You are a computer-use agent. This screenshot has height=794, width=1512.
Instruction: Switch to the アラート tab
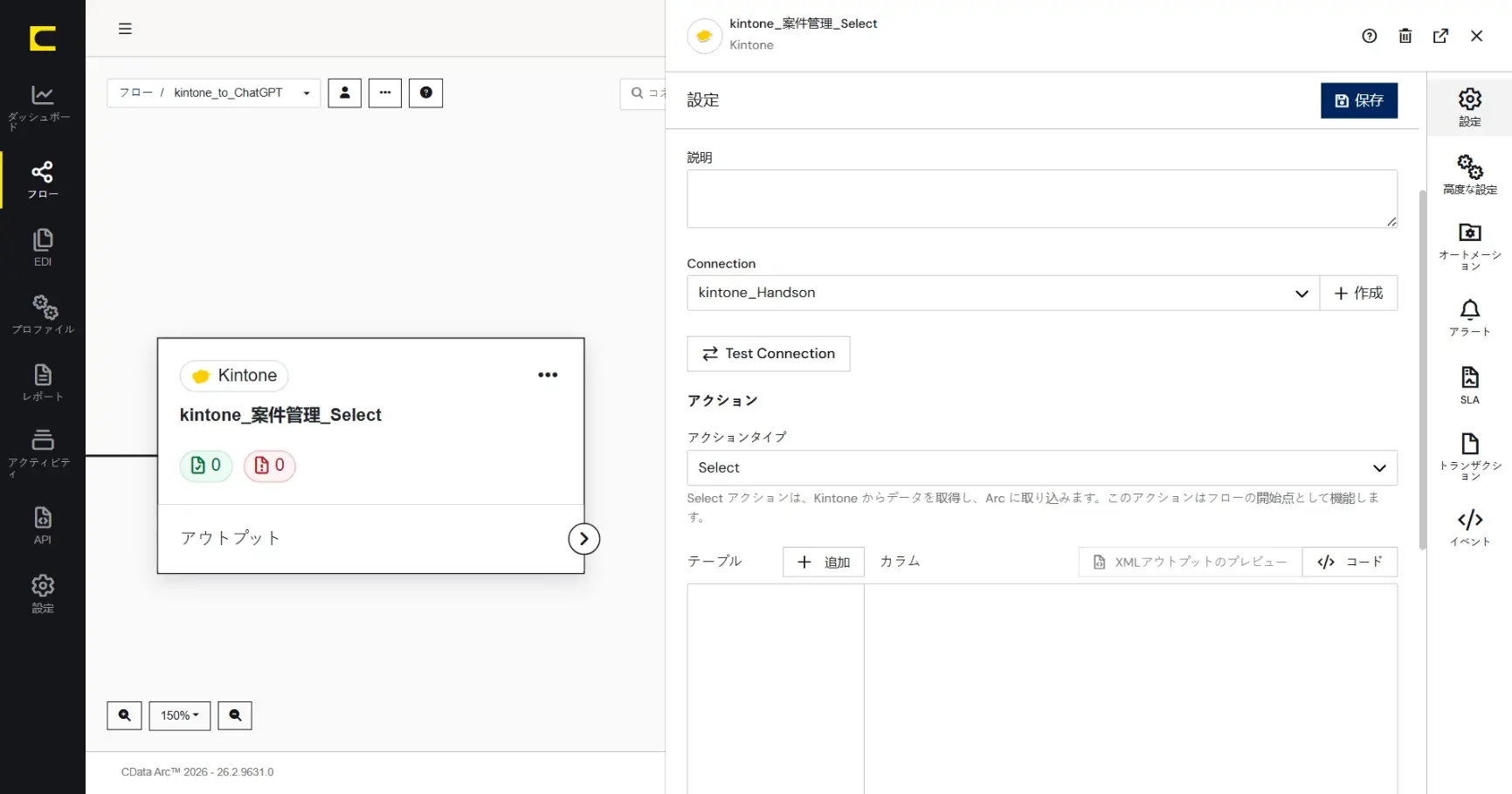coord(1470,318)
